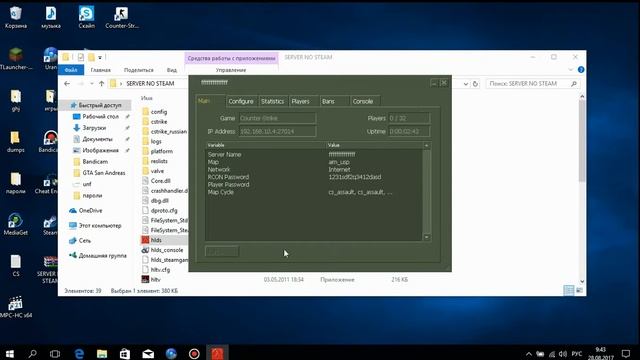Switch to the Bandicam recorder taskbar icon
Viewport: 640px width, 360px height.
(x=194, y=353)
